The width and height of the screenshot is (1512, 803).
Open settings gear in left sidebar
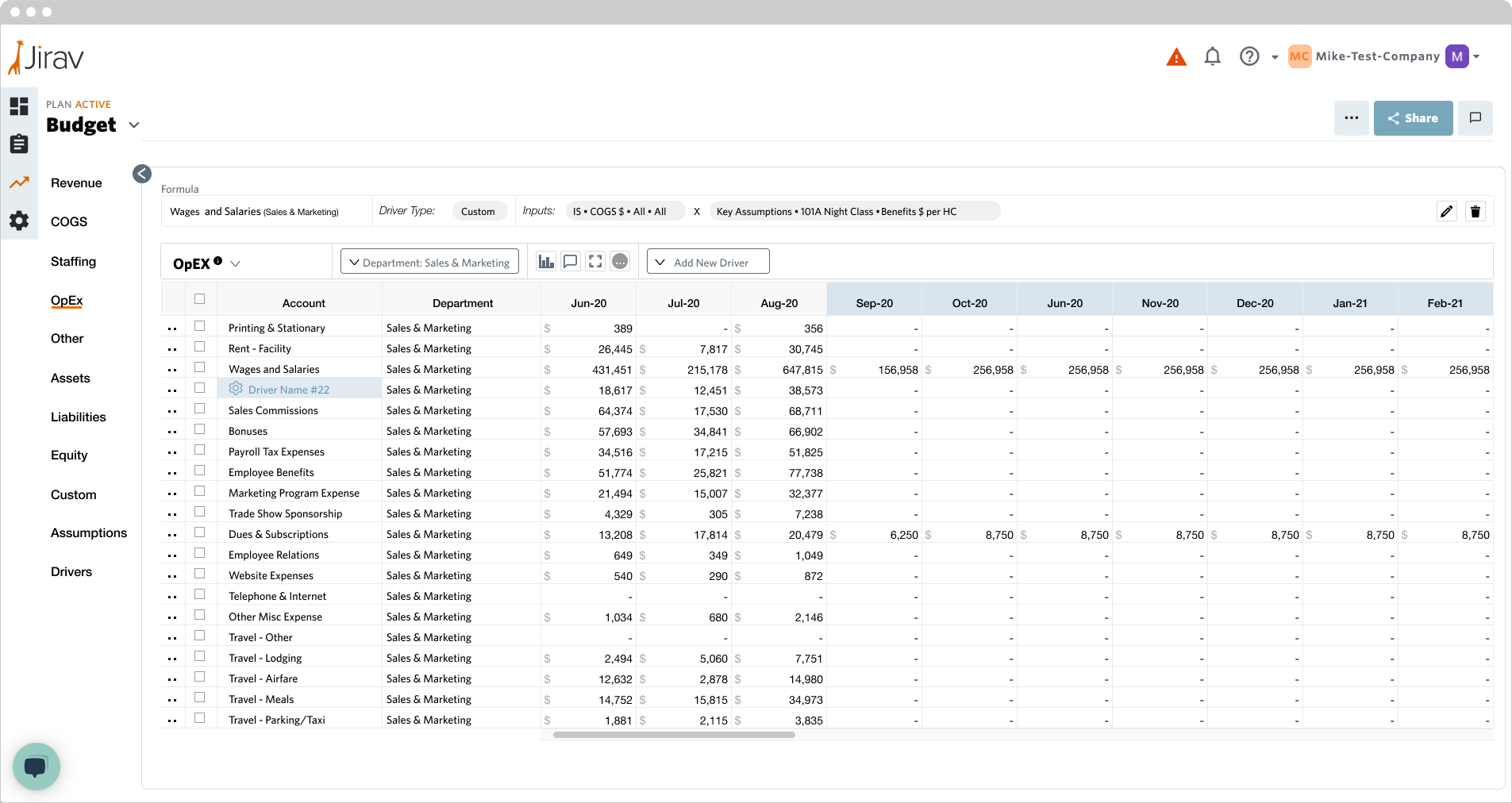click(x=19, y=221)
